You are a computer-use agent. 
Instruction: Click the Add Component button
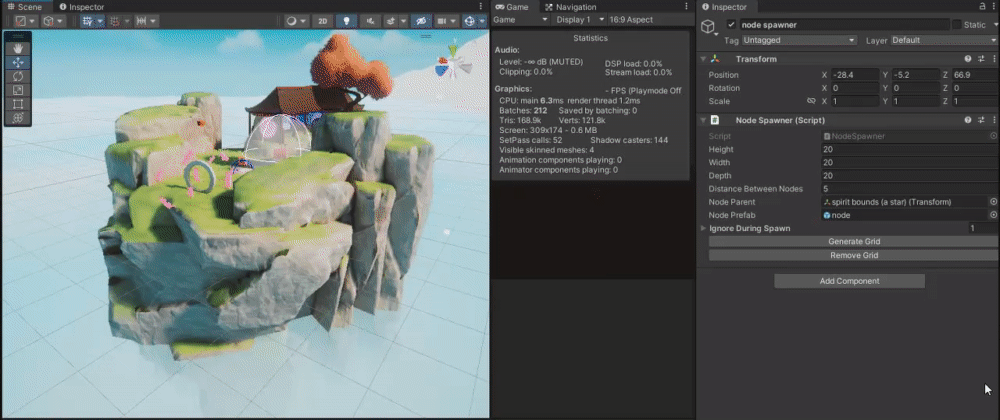(849, 281)
